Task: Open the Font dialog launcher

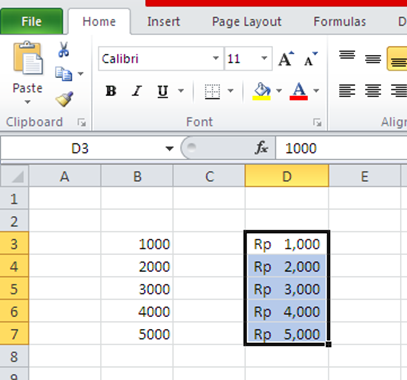Action: (x=317, y=122)
